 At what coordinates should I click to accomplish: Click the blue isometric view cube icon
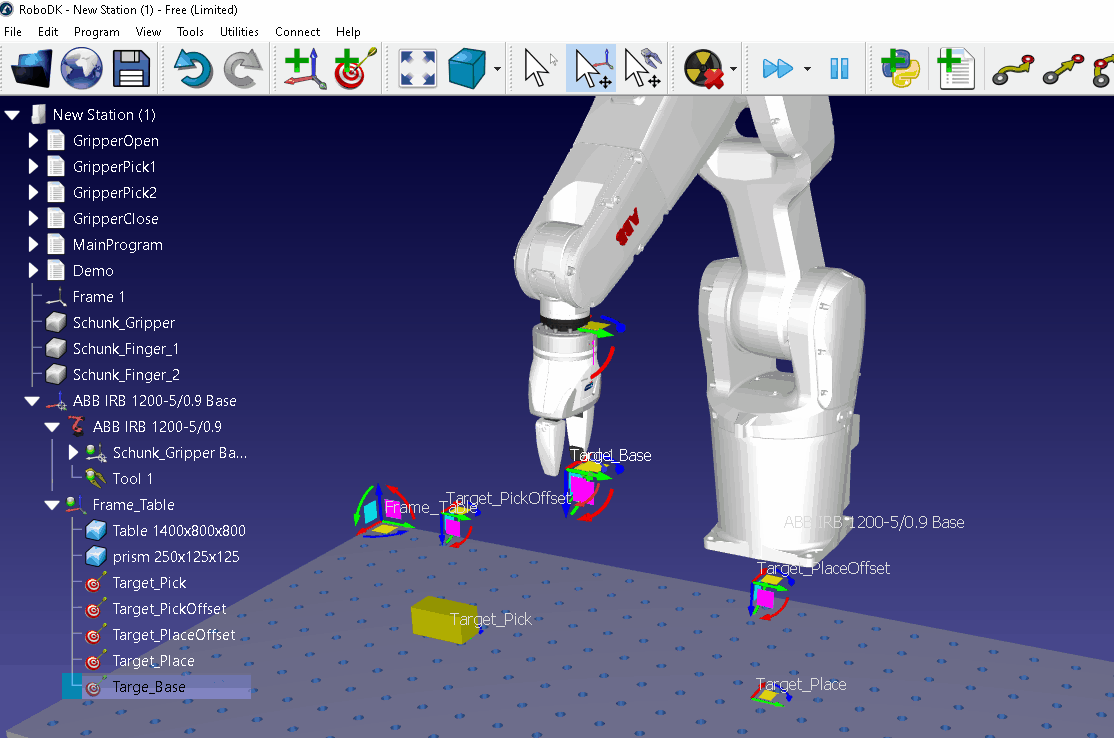pos(467,68)
